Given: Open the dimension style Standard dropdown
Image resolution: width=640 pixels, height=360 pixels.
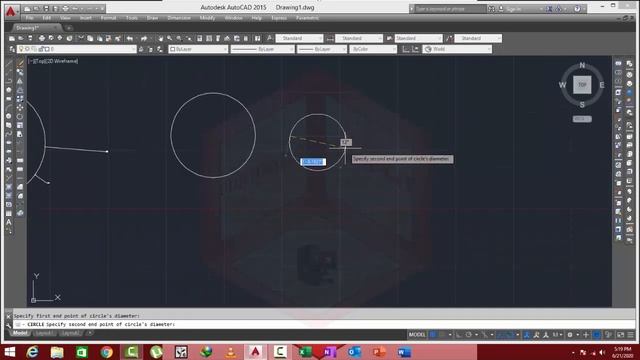Looking at the screenshot, I should (x=359, y=38).
